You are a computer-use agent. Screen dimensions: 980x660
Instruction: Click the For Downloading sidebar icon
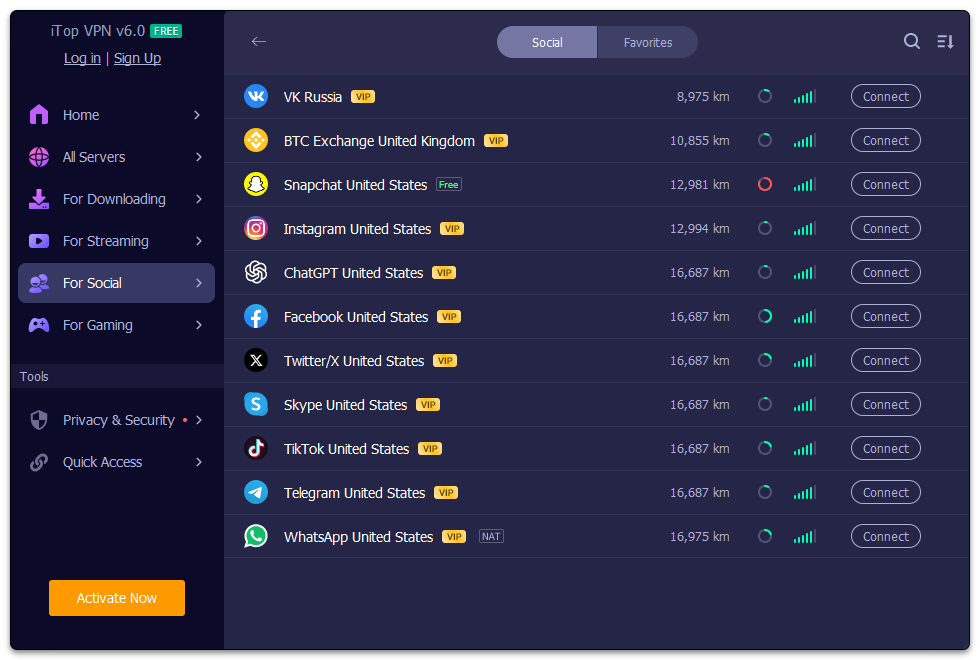[x=38, y=199]
